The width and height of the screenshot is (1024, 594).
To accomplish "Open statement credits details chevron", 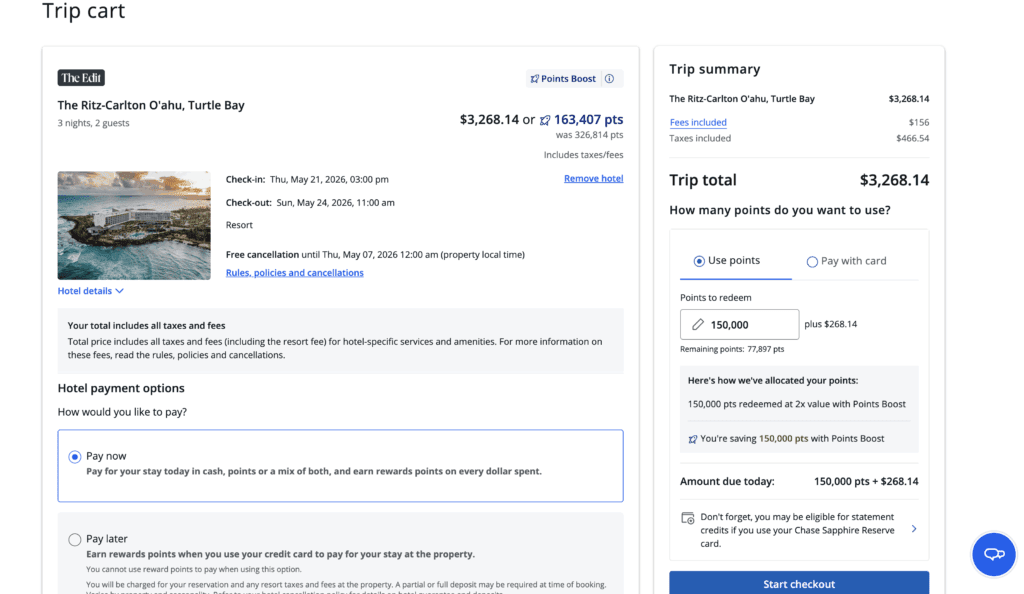I will pyautogui.click(x=913, y=529).
